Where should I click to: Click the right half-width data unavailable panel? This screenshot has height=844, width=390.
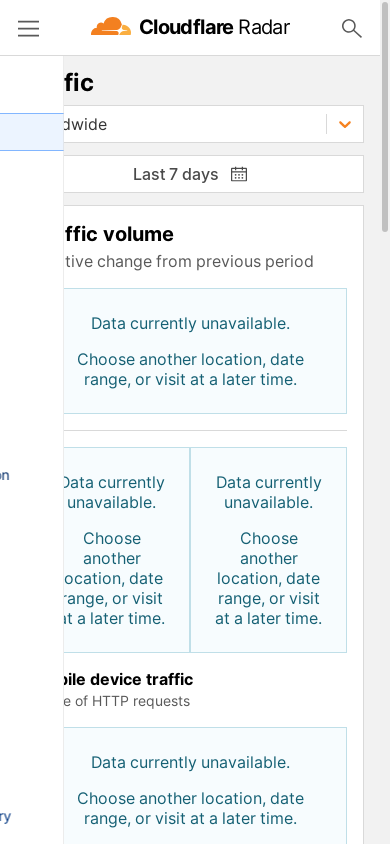[x=268, y=550]
